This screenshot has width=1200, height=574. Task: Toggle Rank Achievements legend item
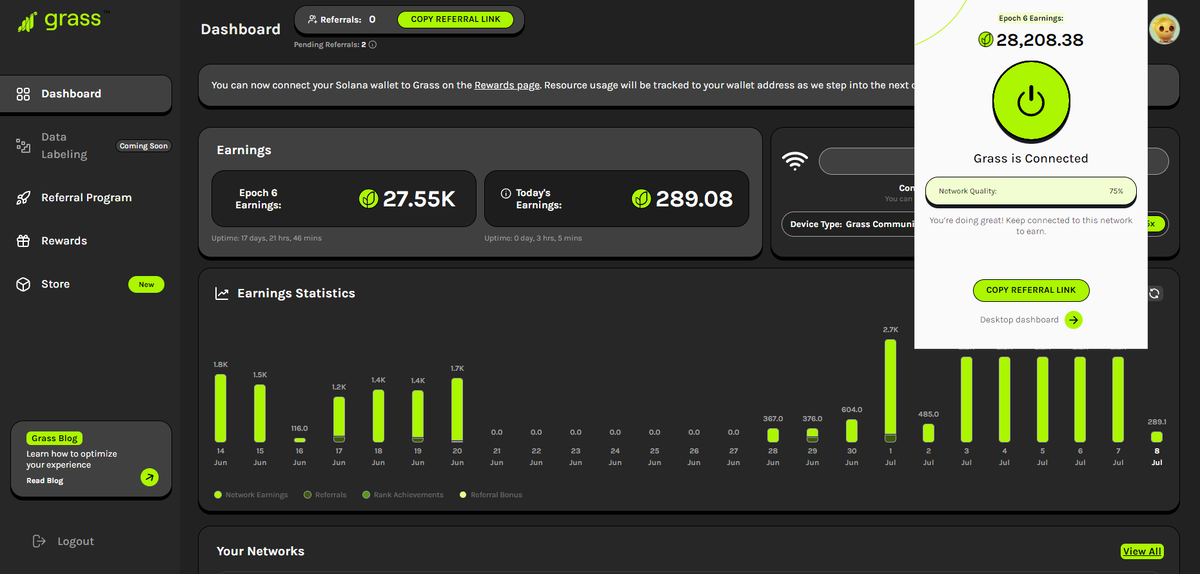point(404,495)
